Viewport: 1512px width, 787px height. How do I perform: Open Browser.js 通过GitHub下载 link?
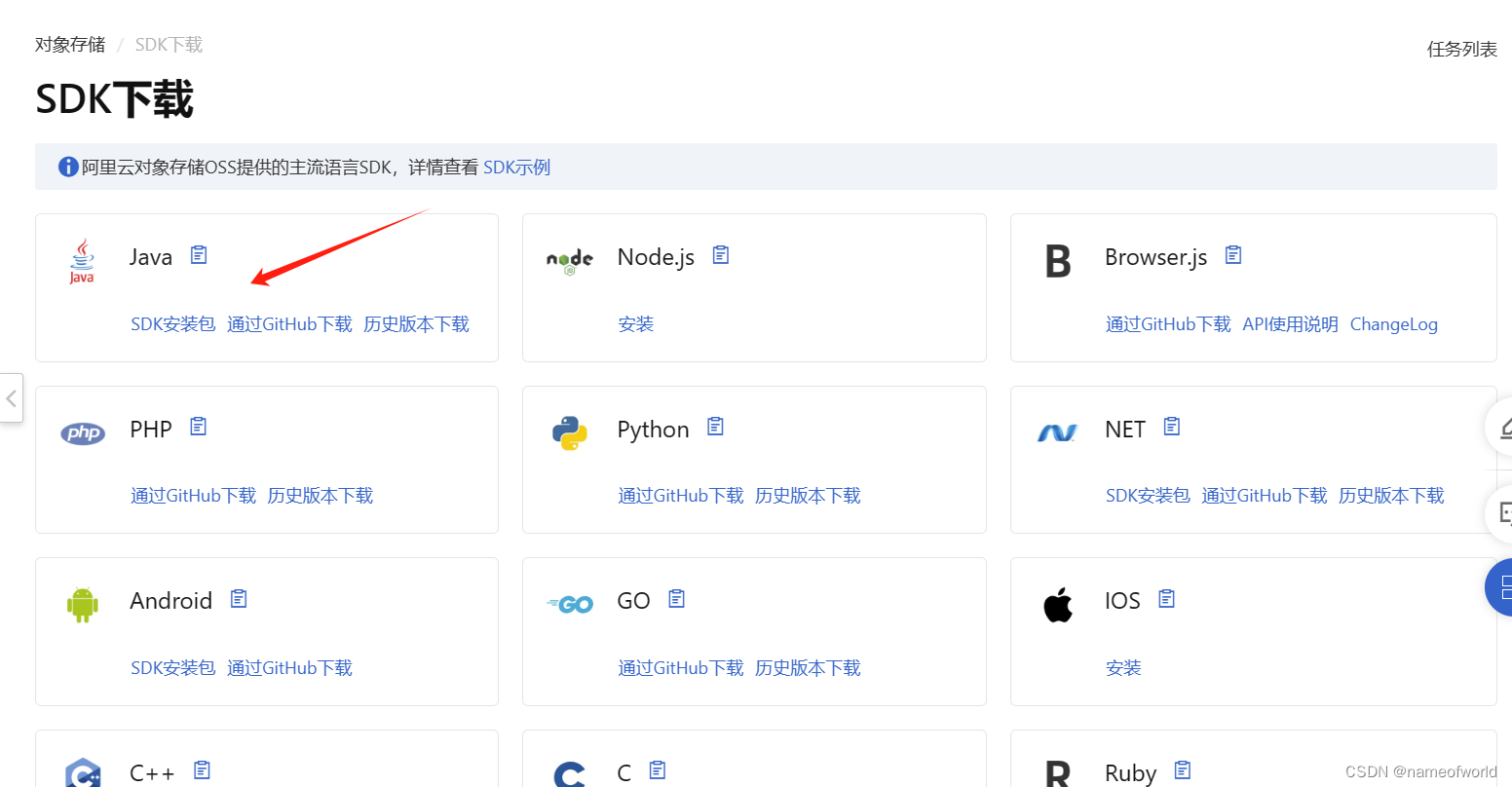[x=1169, y=324]
